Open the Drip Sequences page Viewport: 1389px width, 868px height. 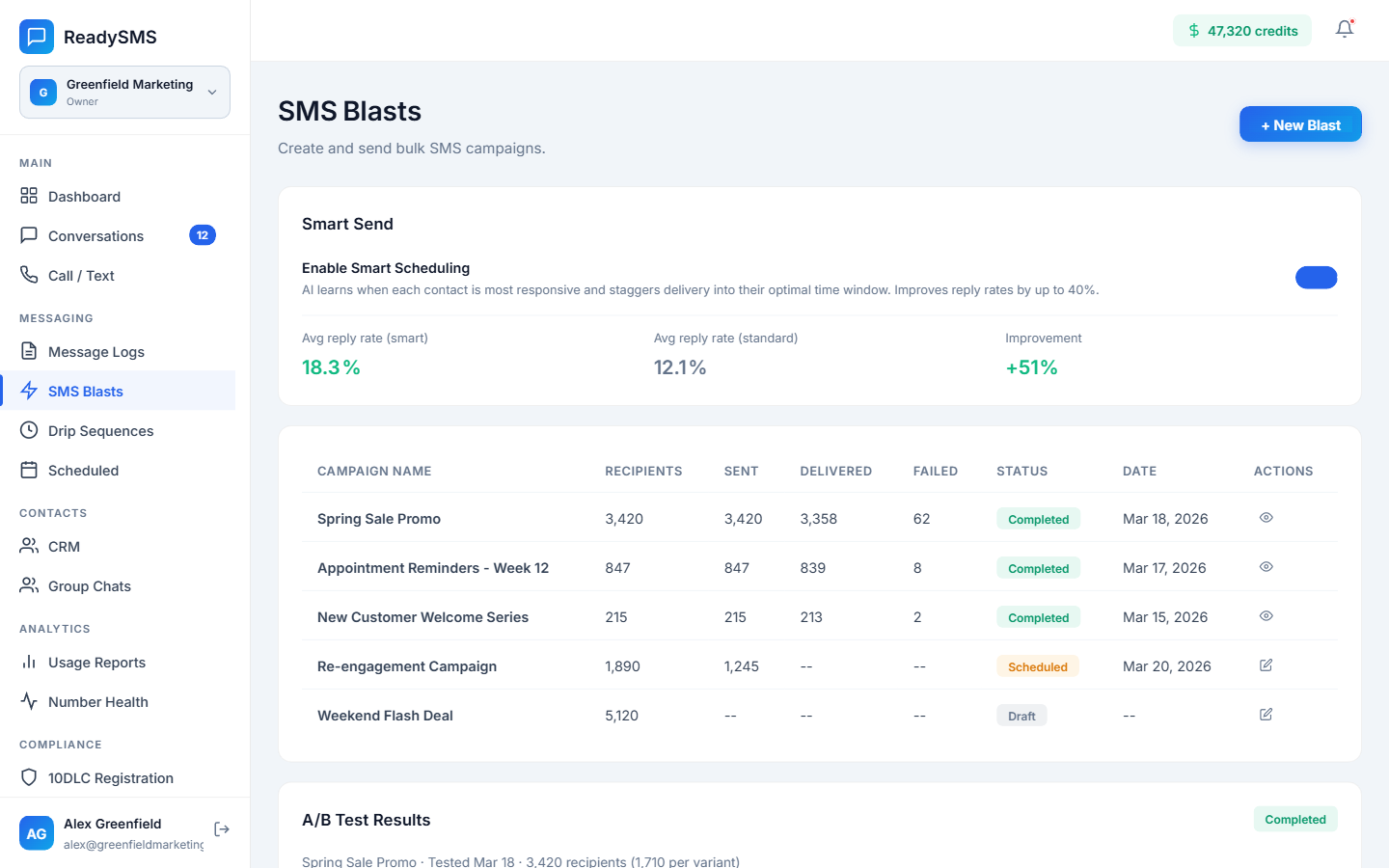coord(100,431)
